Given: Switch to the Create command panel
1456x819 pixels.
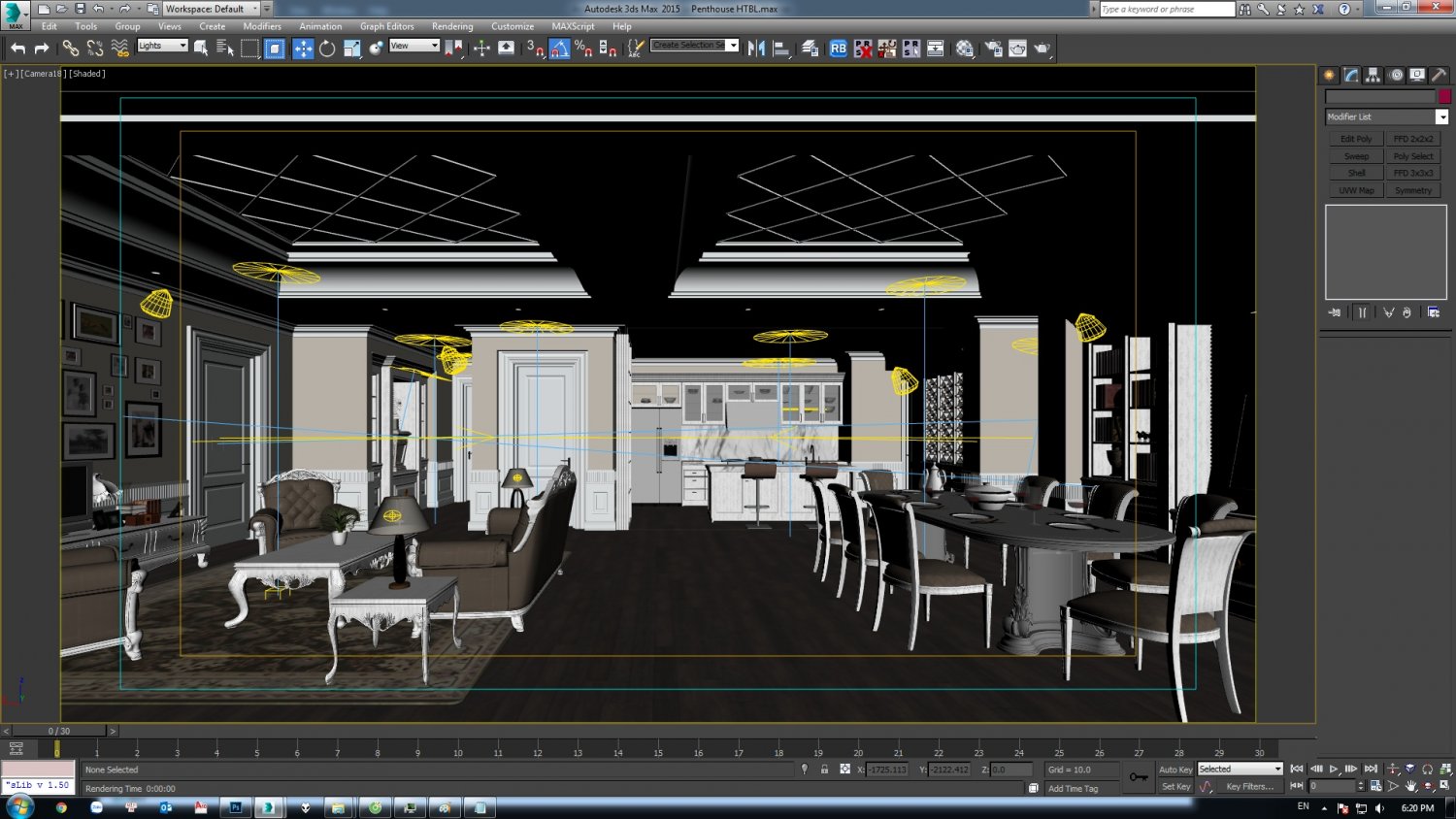Looking at the screenshot, I should coord(1328,74).
